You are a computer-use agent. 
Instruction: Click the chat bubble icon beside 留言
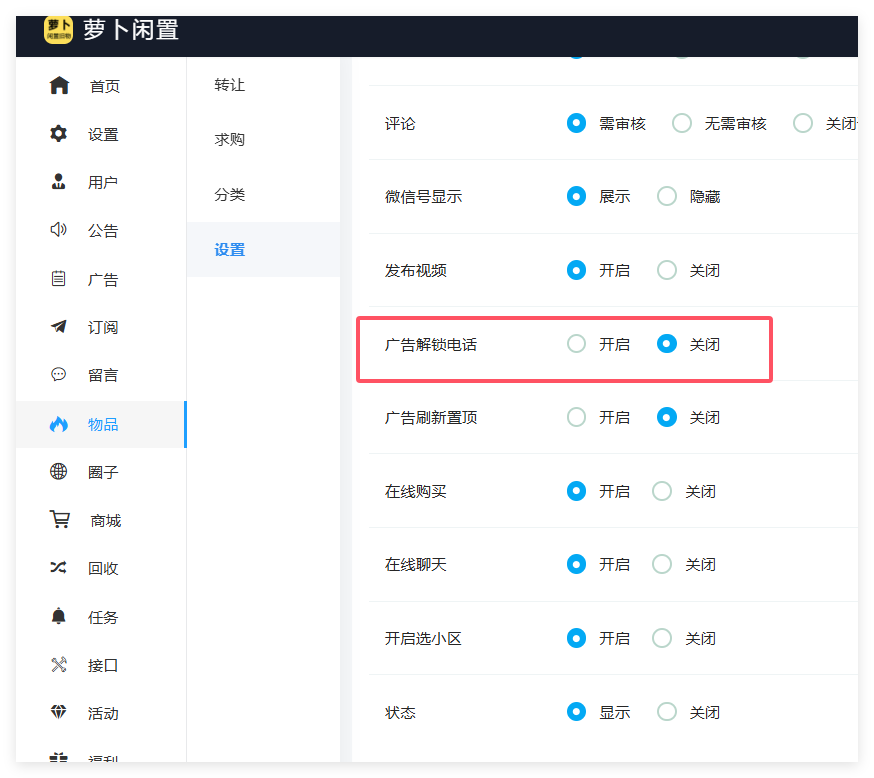coord(59,375)
